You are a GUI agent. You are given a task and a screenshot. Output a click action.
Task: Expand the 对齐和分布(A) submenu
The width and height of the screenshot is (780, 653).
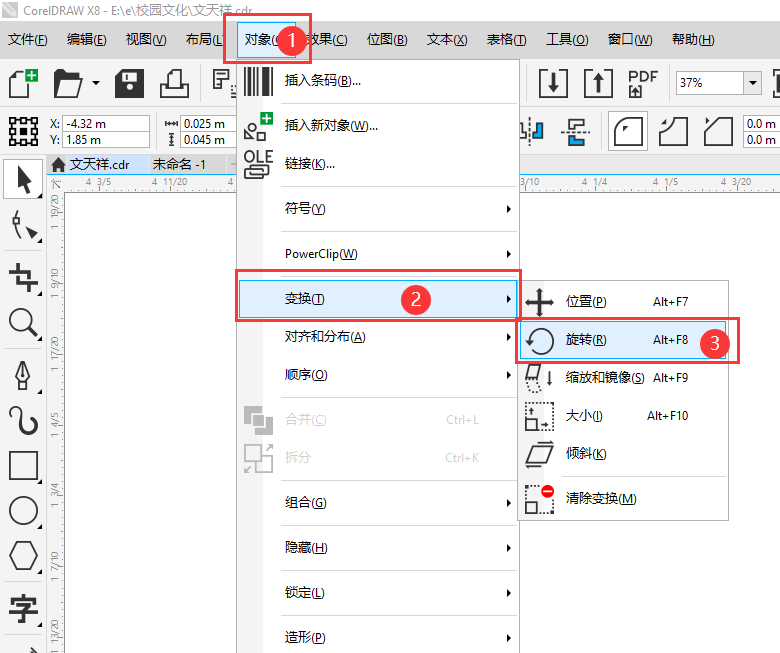tap(378, 337)
